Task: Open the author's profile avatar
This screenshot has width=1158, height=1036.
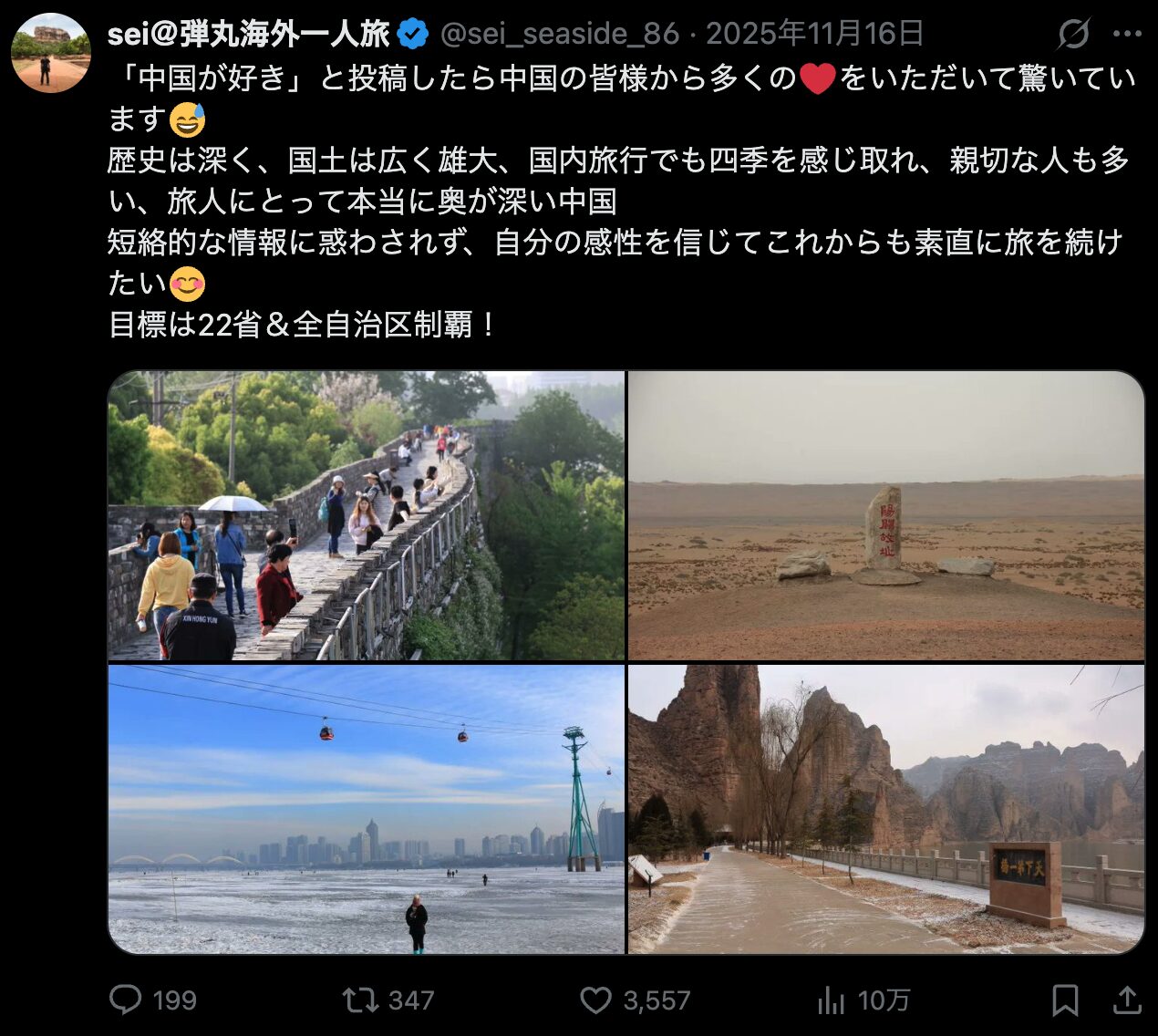Action: [x=51, y=53]
